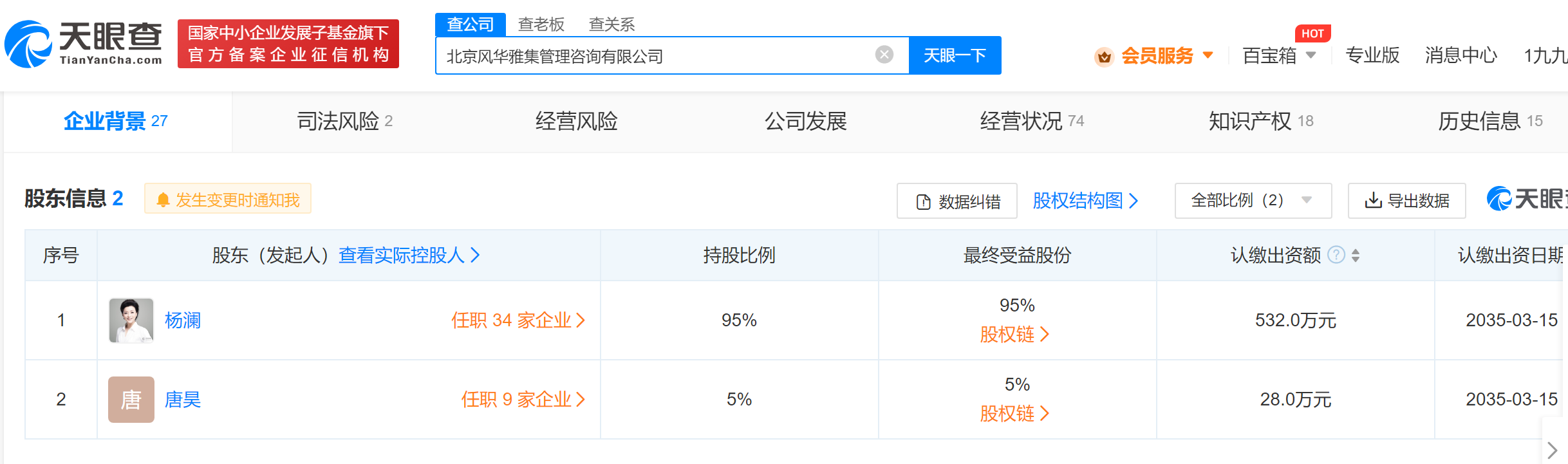
Task: Click the 天眼一下 search button
Action: (955, 55)
